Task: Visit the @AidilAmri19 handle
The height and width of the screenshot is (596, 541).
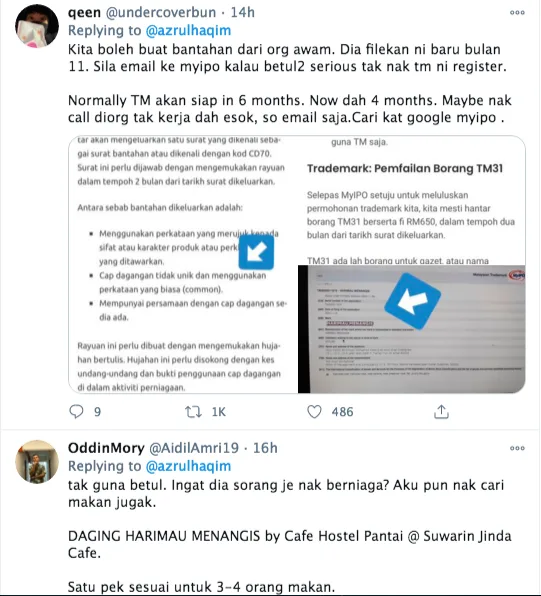Action: pos(194,448)
